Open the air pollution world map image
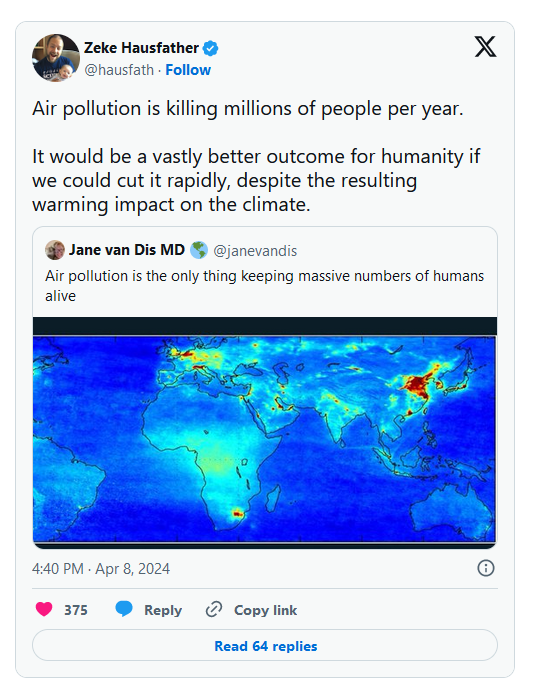Viewport: 537px width, 685px height. point(265,433)
